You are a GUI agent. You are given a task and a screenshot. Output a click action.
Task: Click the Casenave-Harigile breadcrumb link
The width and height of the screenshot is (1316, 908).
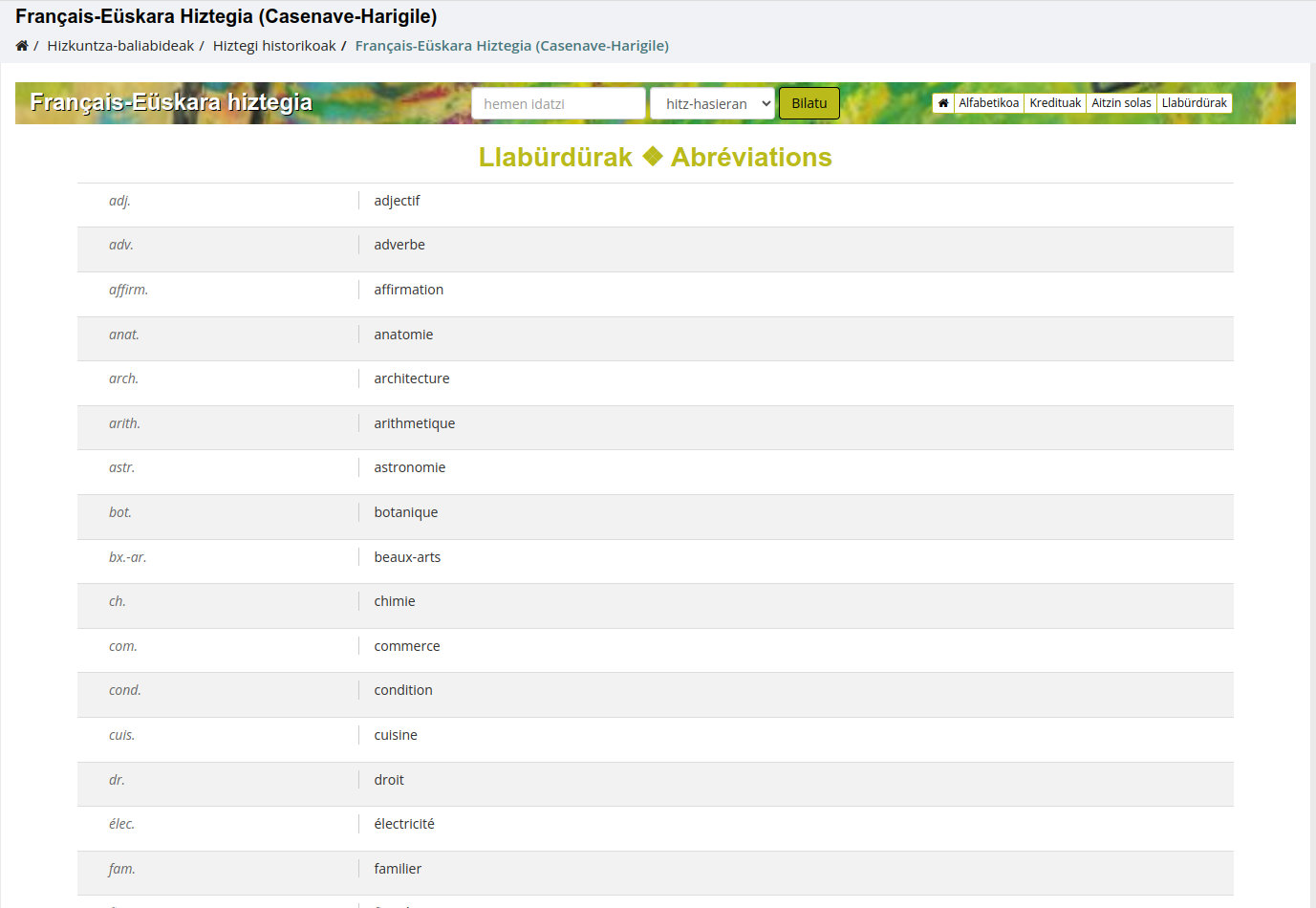coord(511,46)
